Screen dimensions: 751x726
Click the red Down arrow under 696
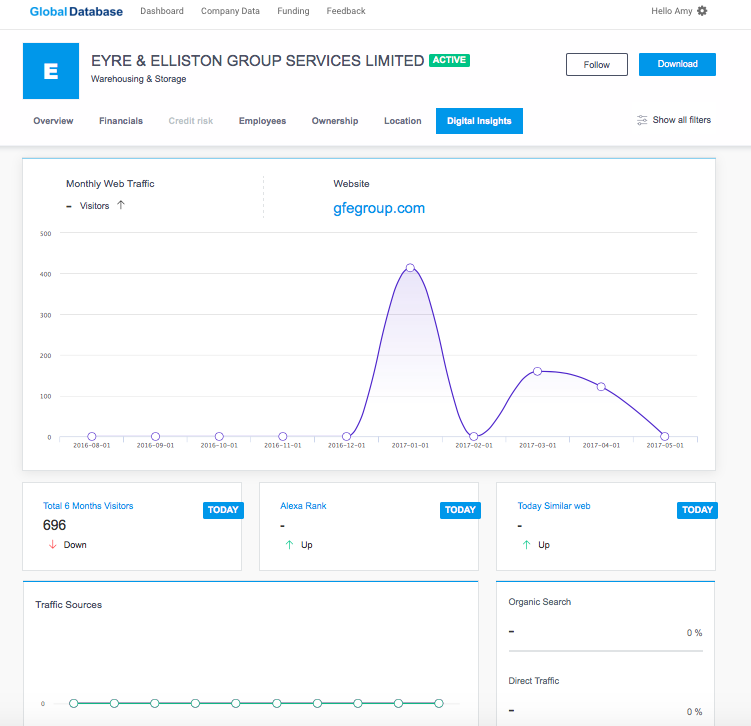coord(53,544)
